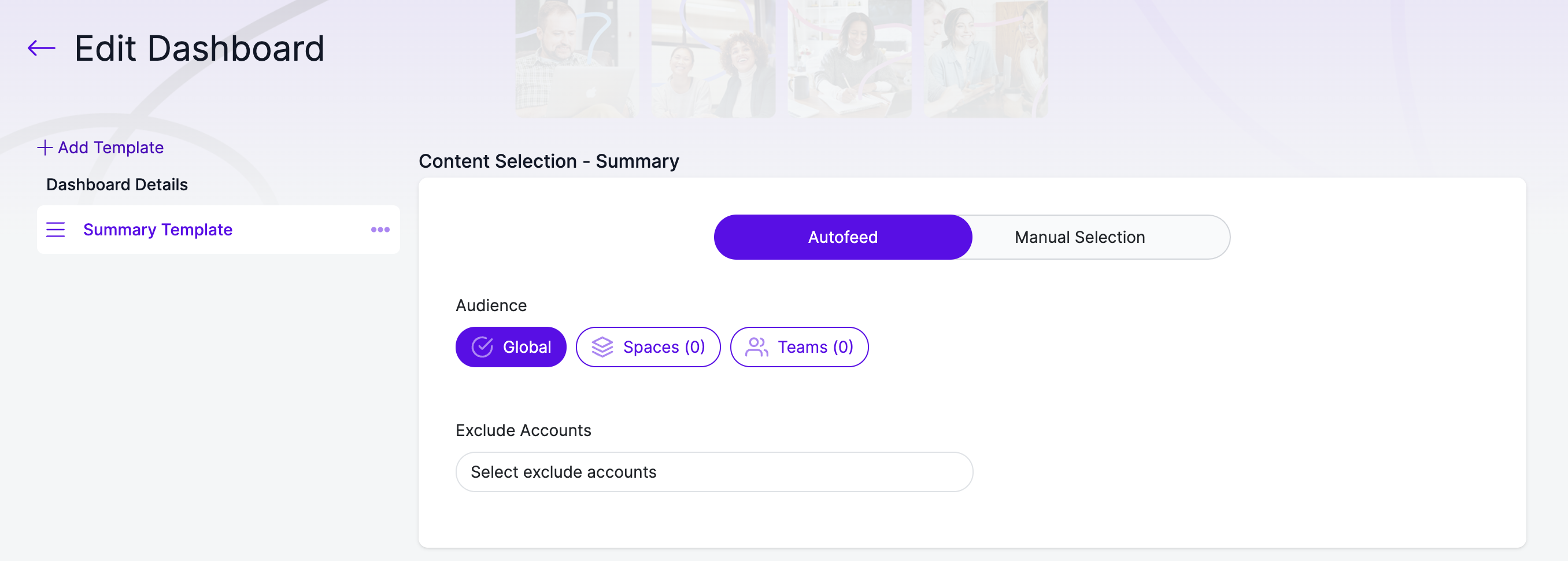This screenshot has height=561, width=1568.
Task: Click the two laughing women header photo
Action: pos(713,58)
